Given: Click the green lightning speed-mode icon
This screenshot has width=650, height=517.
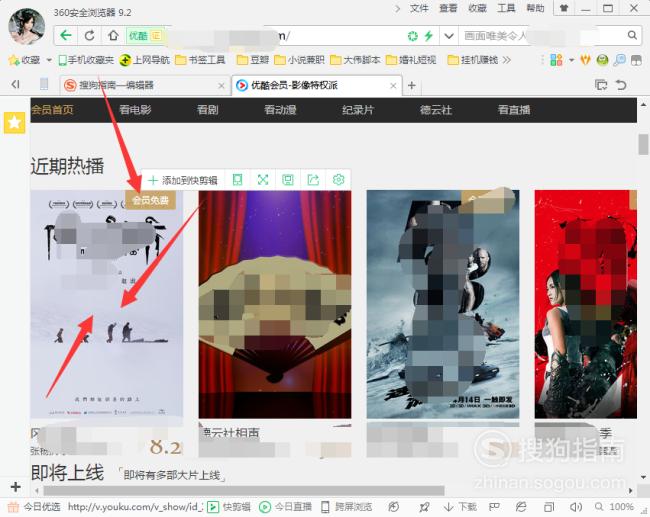Looking at the screenshot, I should pos(428,36).
